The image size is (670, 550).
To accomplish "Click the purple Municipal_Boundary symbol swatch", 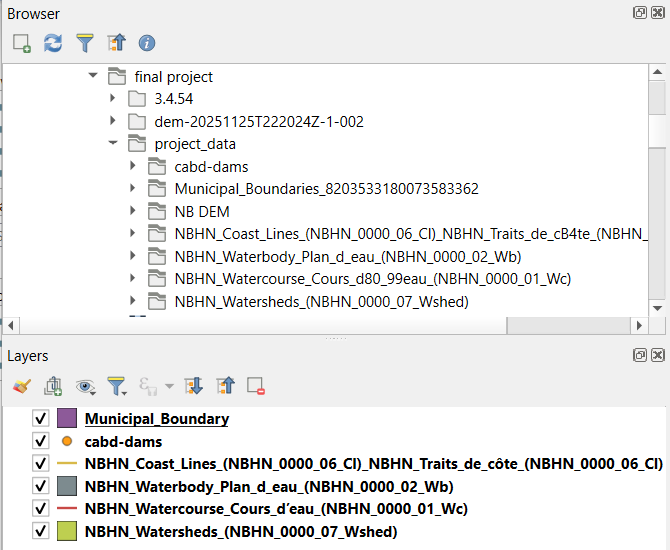I will click(67, 419).
